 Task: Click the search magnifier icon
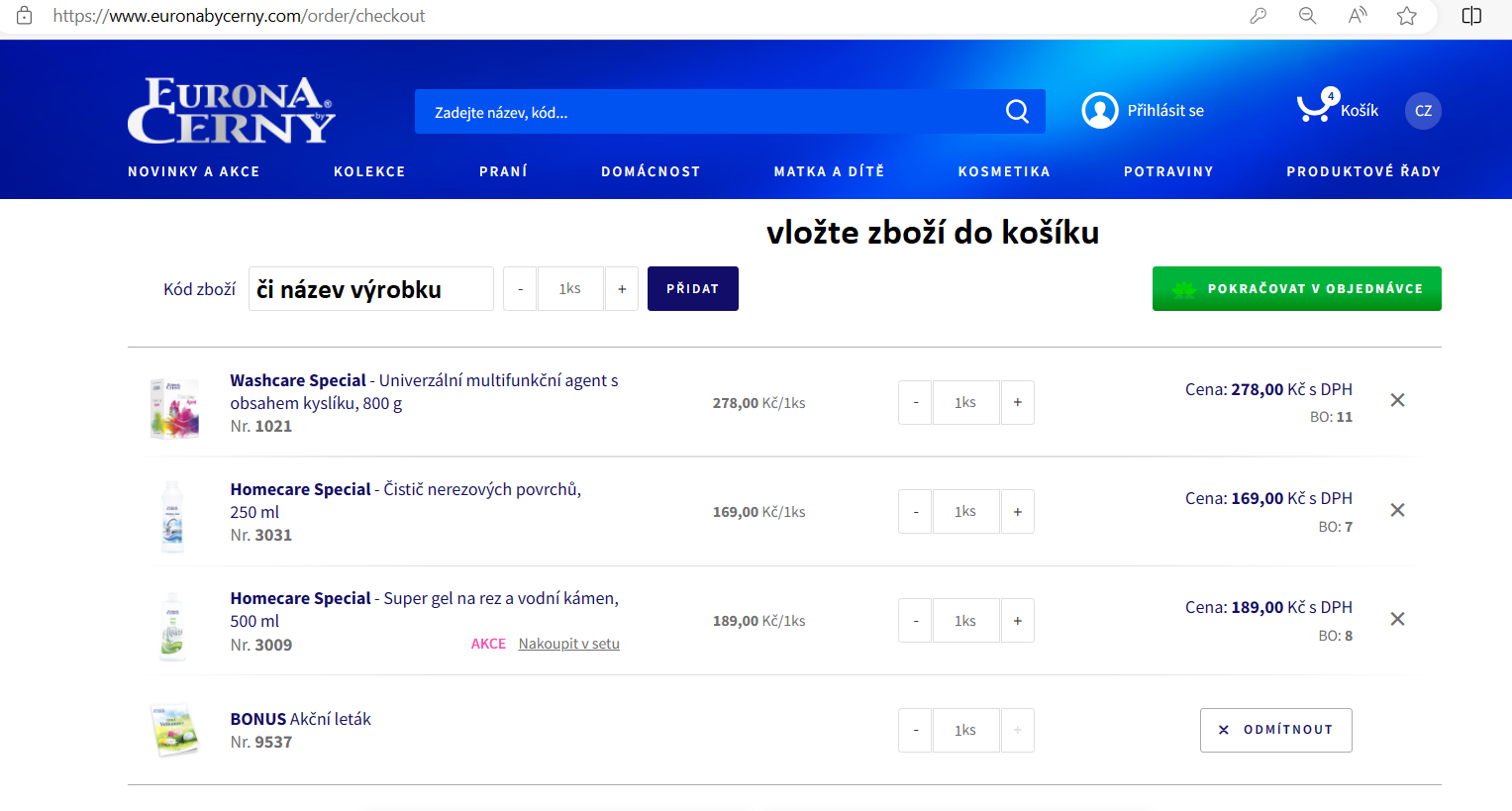1017,112
